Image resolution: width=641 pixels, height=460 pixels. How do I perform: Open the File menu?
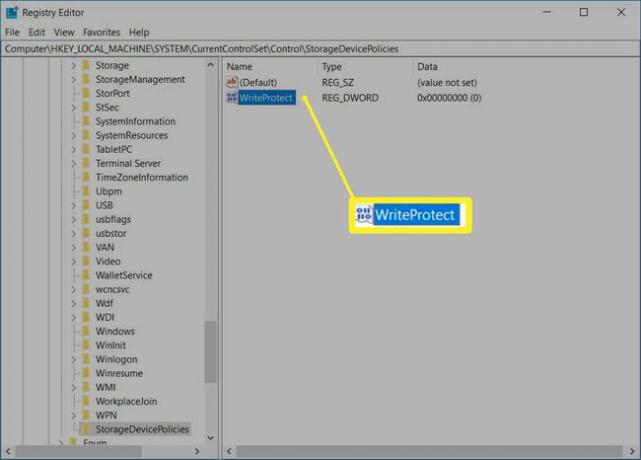[x=12, y=32]
